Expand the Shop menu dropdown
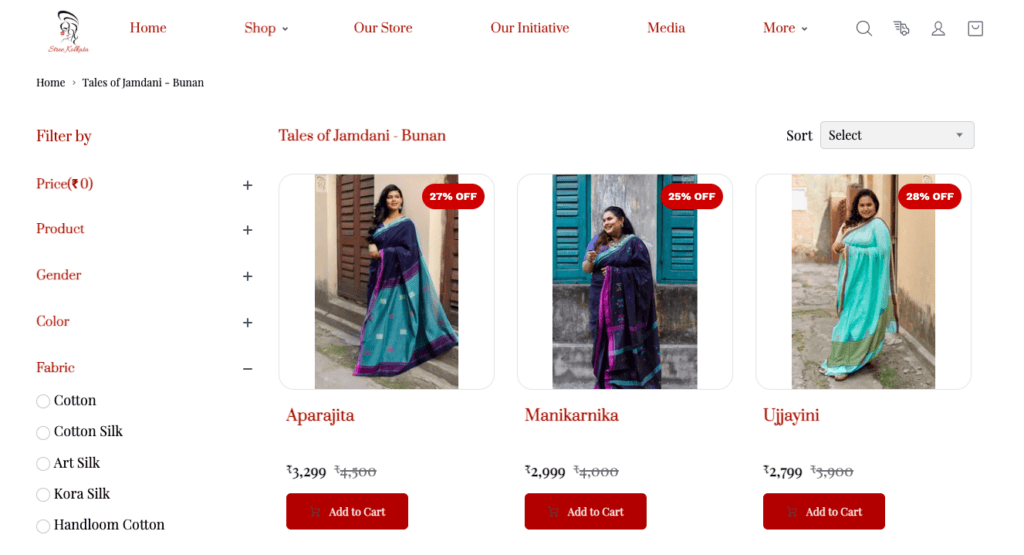 [x=266, y=28]
